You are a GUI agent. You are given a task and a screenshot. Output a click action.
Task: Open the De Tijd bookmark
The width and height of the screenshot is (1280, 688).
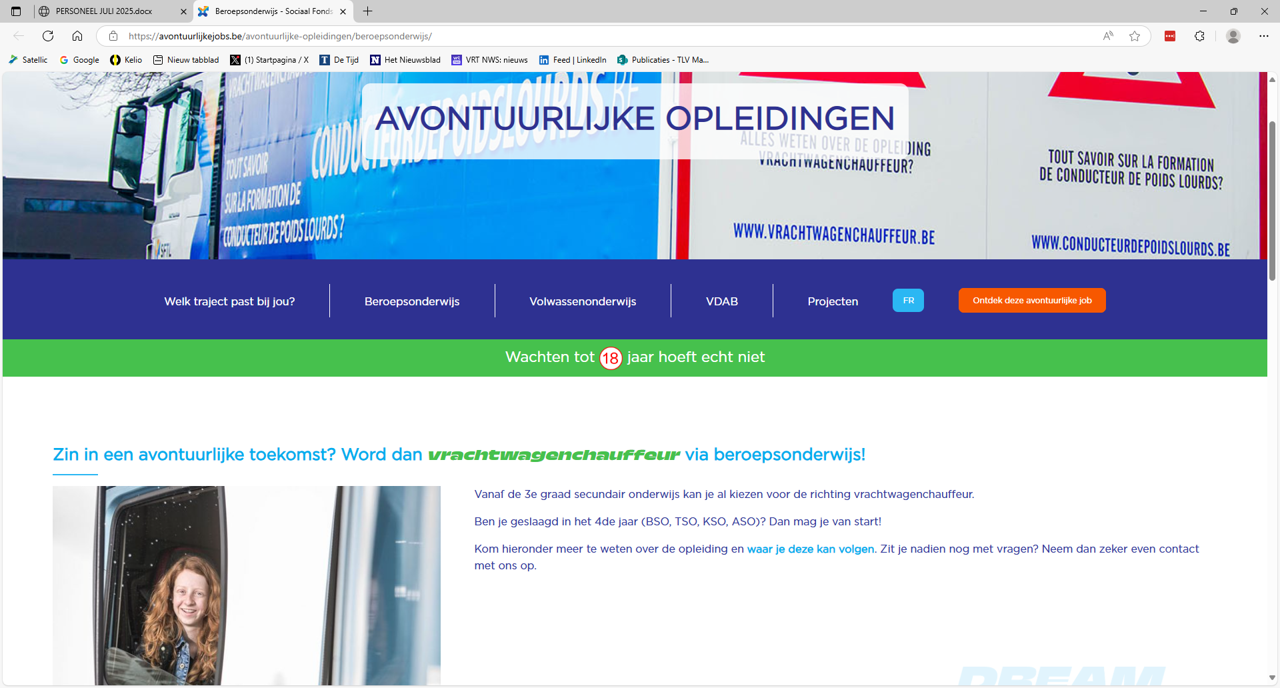click(x=339, y=60)
